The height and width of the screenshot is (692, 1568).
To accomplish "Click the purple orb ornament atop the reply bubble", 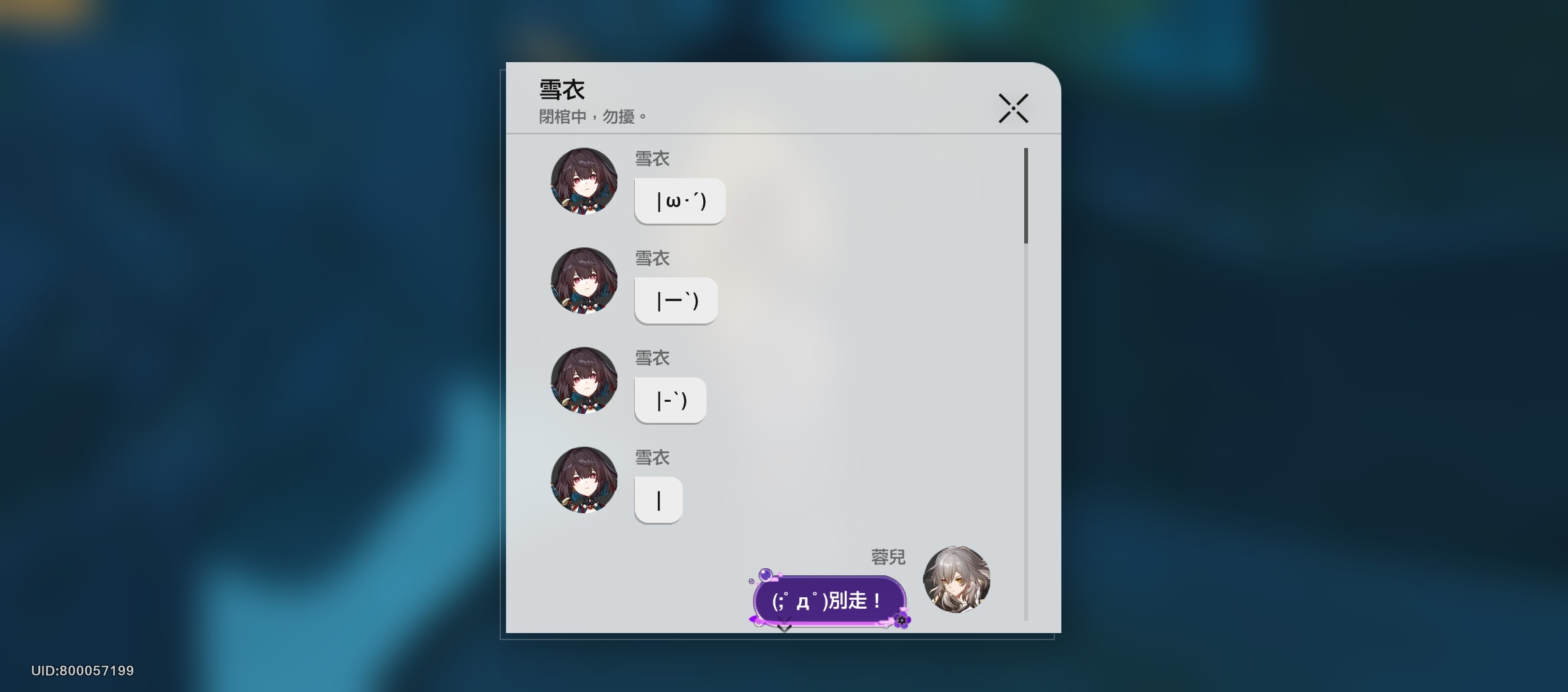I will [765, 575].
